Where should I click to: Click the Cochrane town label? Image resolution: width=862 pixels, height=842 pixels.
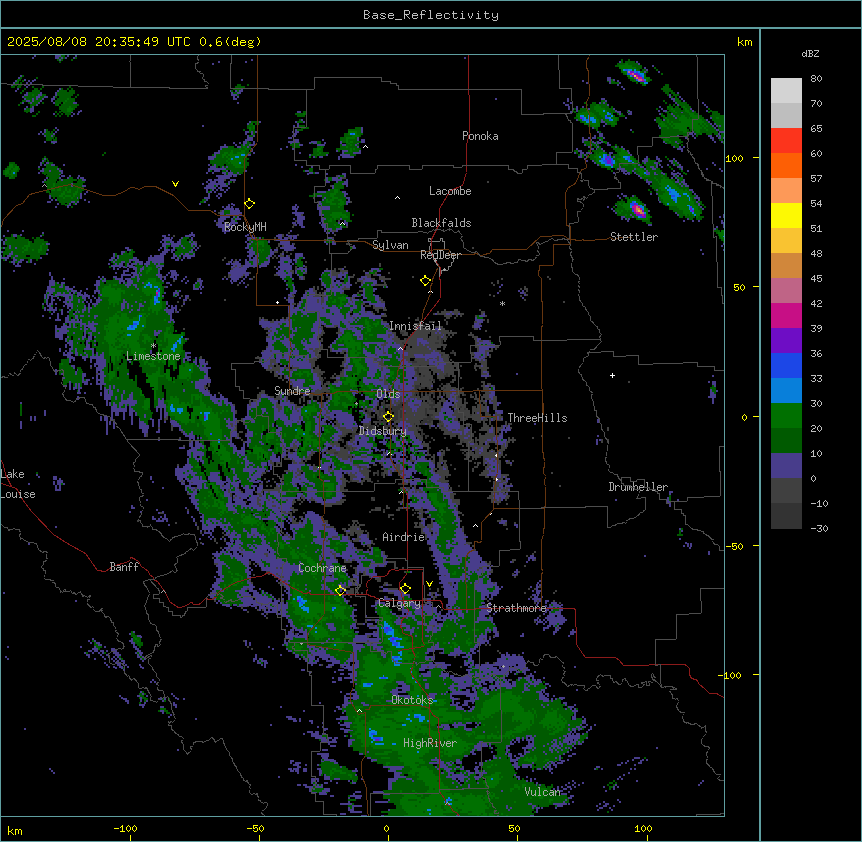pyautogui.click(x=322, y=568)
